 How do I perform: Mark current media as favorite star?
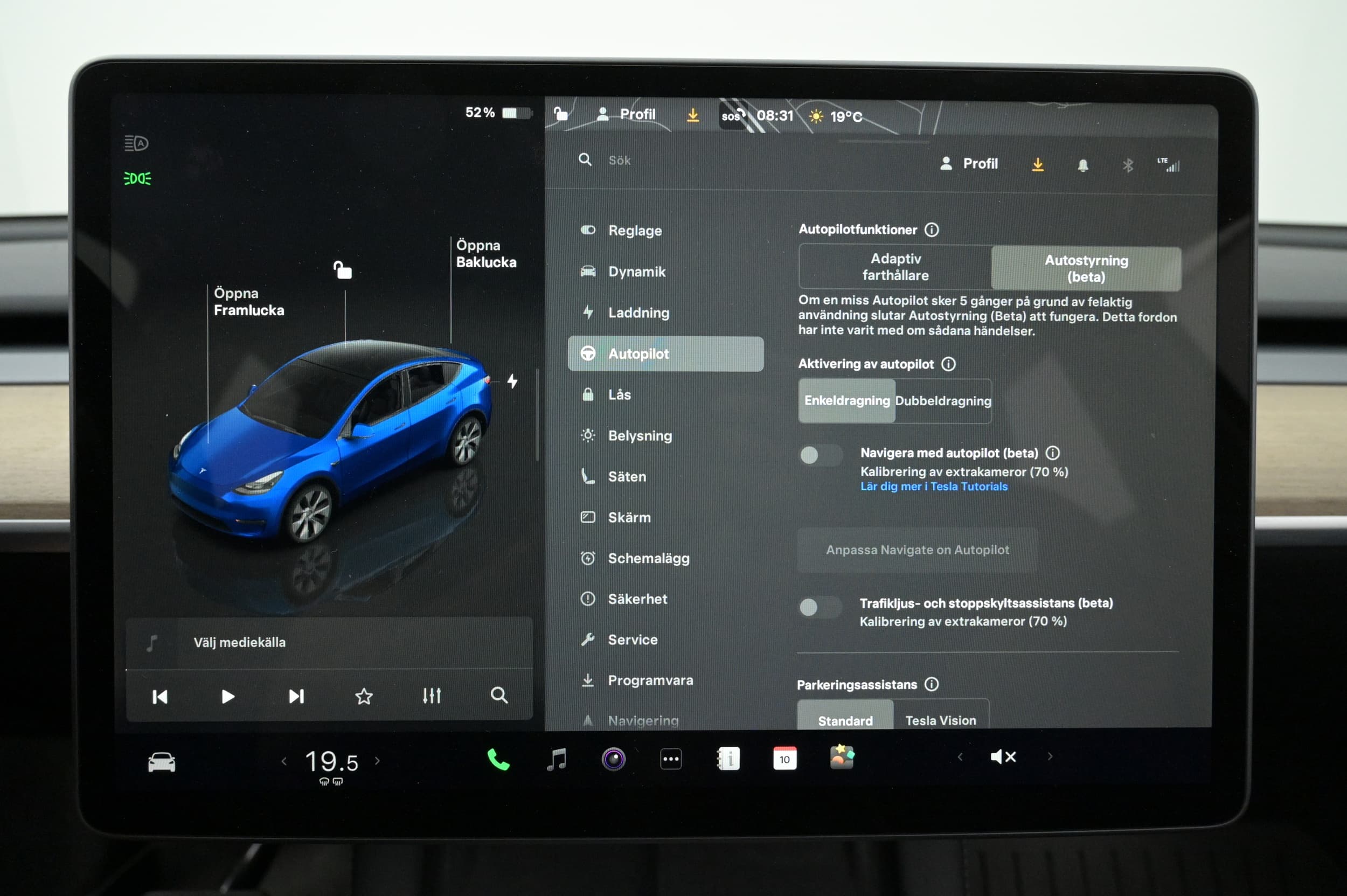click(364, 696)
